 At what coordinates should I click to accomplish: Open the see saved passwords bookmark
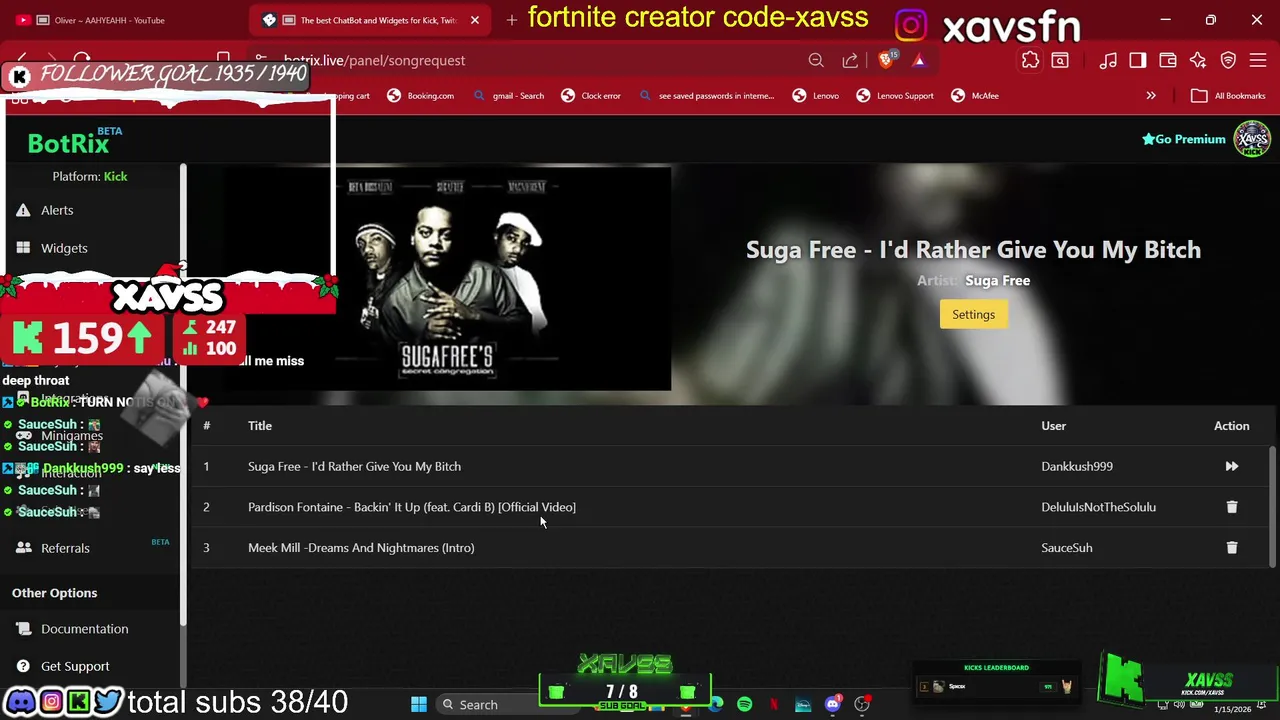coord(707,96)
